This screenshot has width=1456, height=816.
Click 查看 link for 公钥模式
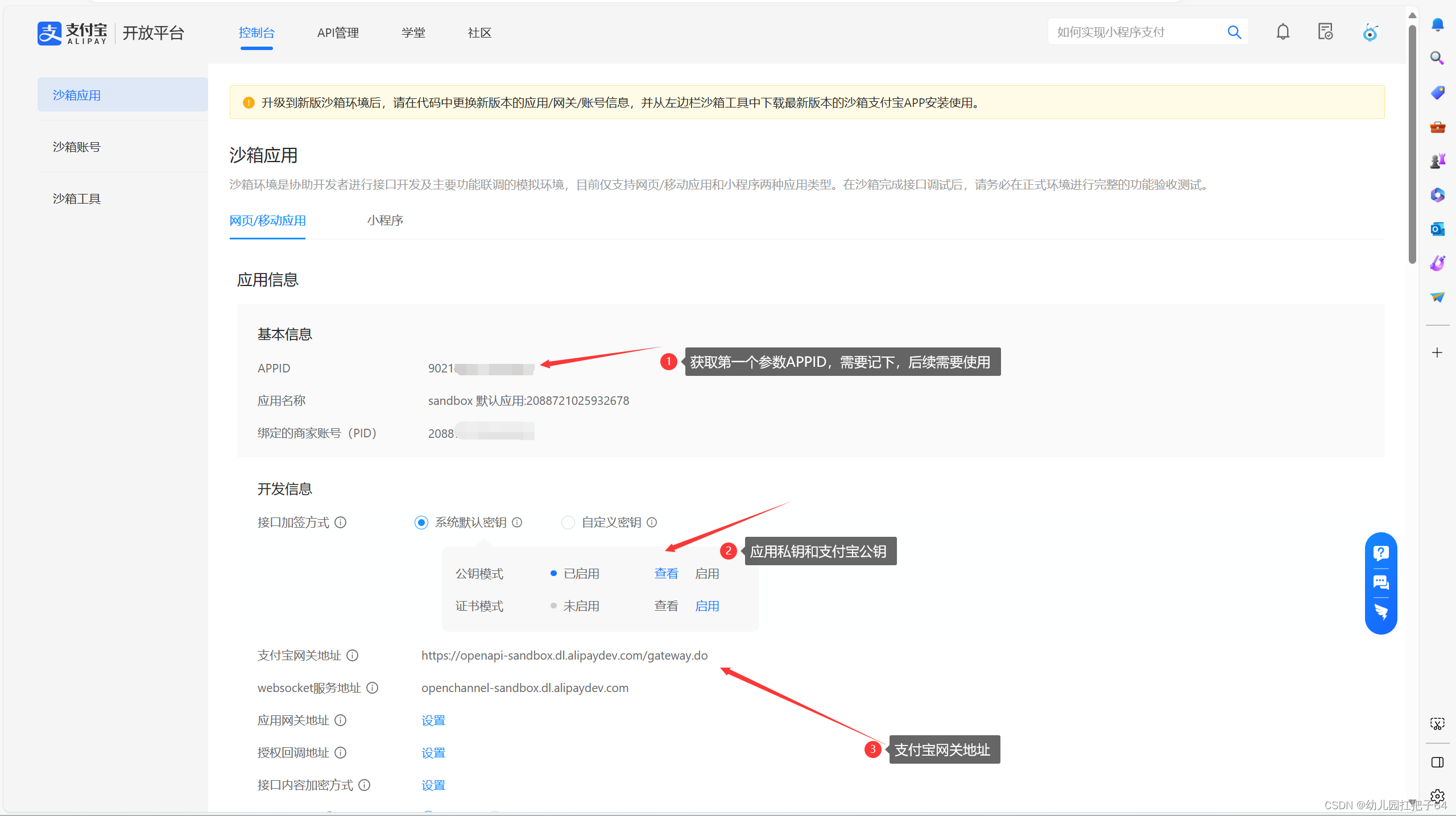coord(666,573)
